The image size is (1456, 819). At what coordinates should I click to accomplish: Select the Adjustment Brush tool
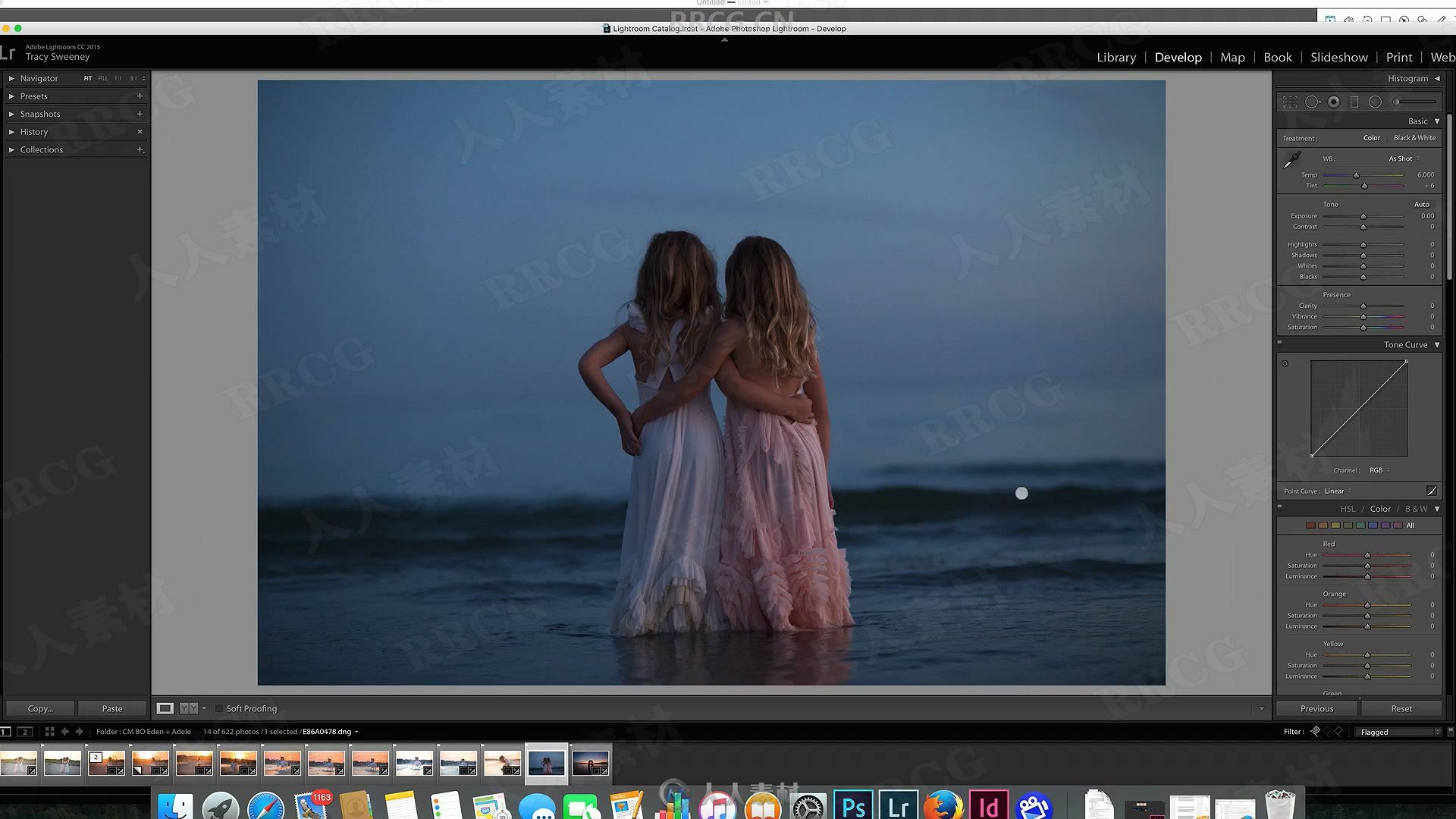pyautogui.click(x=1414, y=102)
